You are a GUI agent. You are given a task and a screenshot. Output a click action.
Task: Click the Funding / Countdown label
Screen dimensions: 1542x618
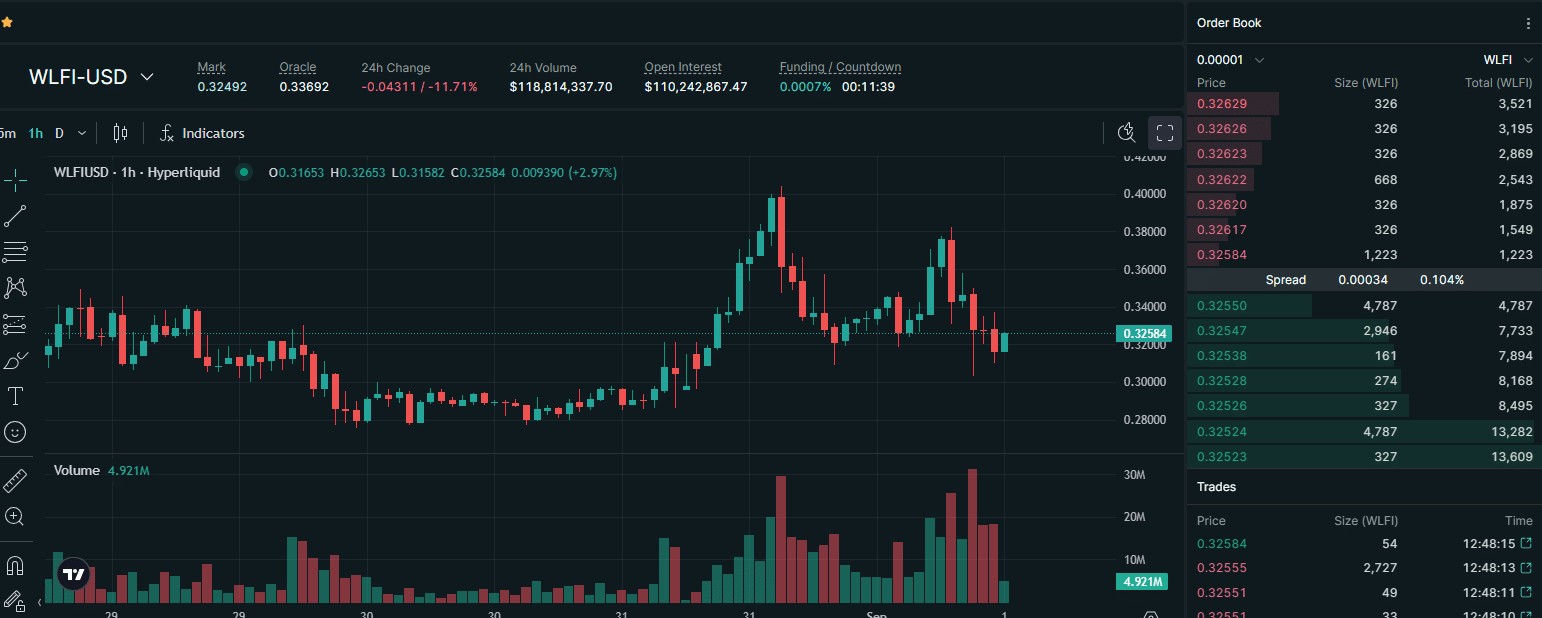point(841,68)
